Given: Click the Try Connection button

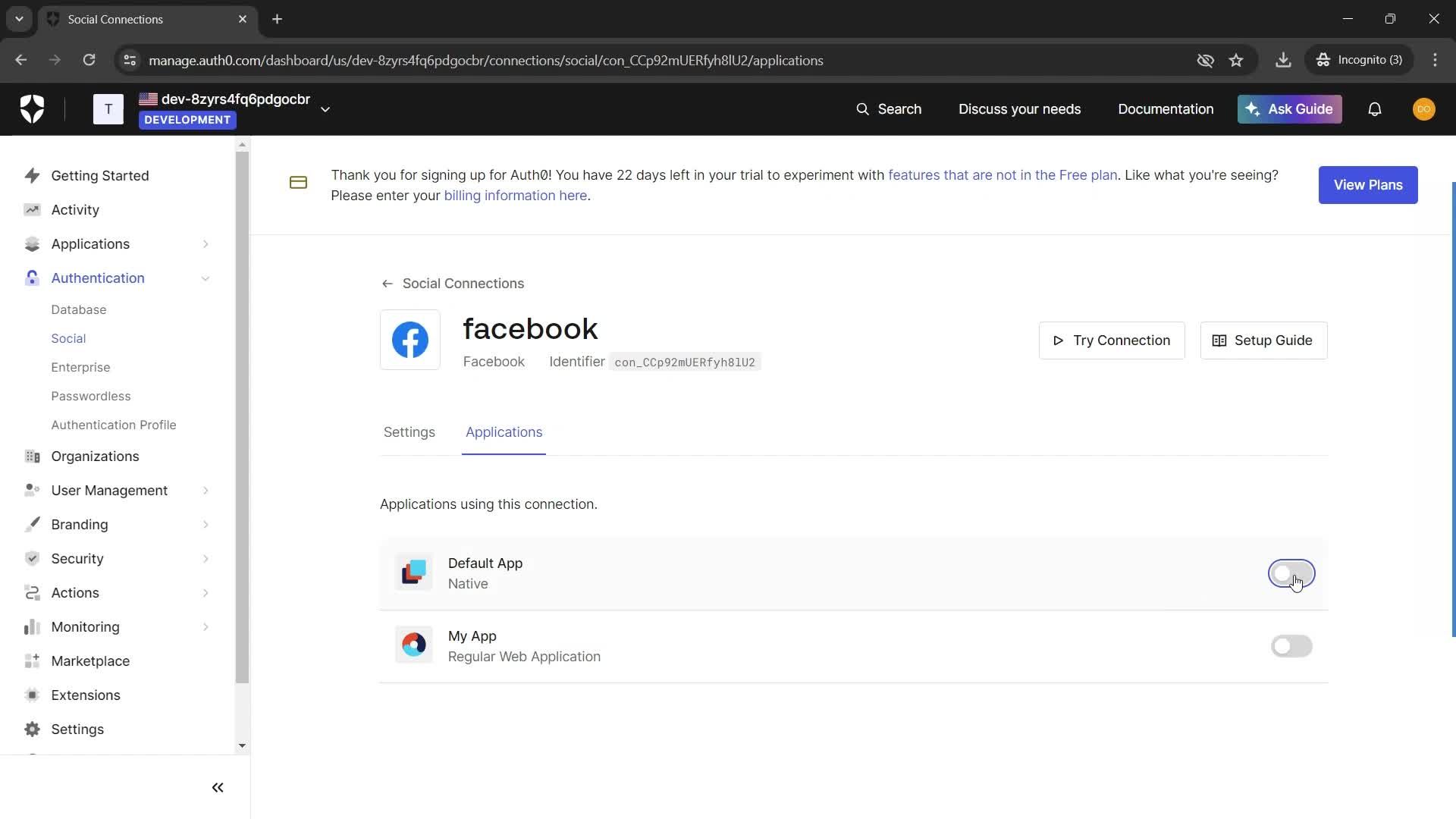Looking at the screenshot, I should point(1112,340).
